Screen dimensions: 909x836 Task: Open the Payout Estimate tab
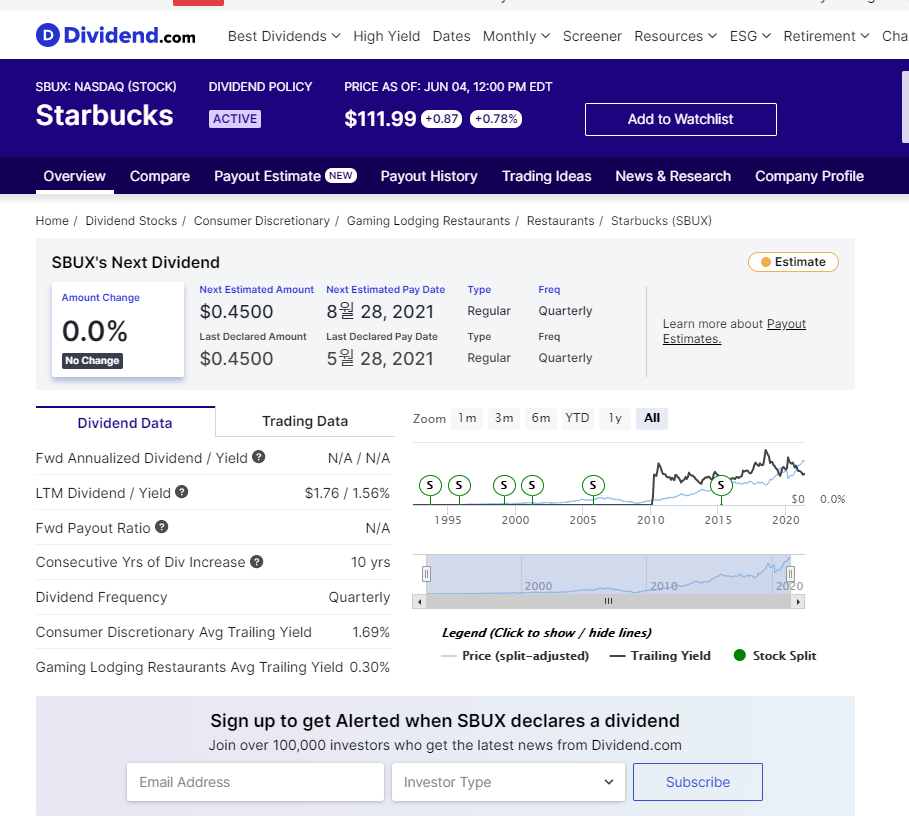[x=285, y=176]
